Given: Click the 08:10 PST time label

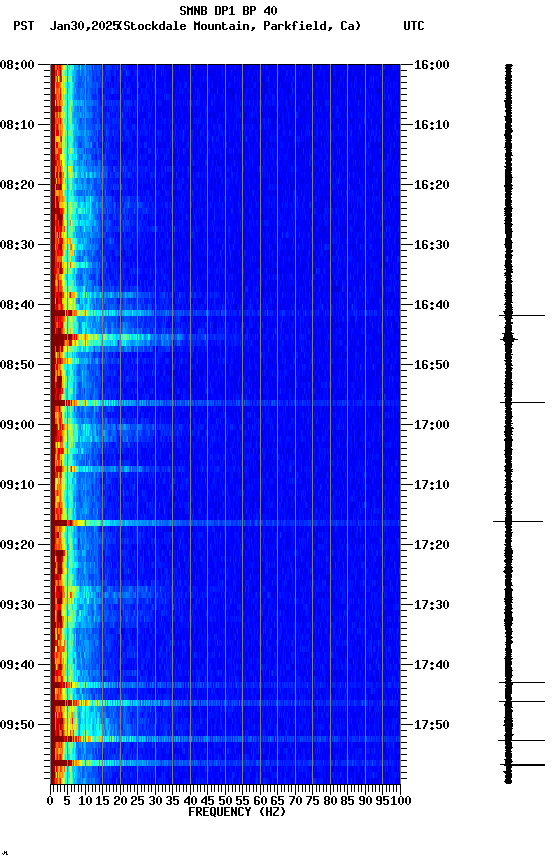Looking at the screenshot, I should tap(17, 125).
